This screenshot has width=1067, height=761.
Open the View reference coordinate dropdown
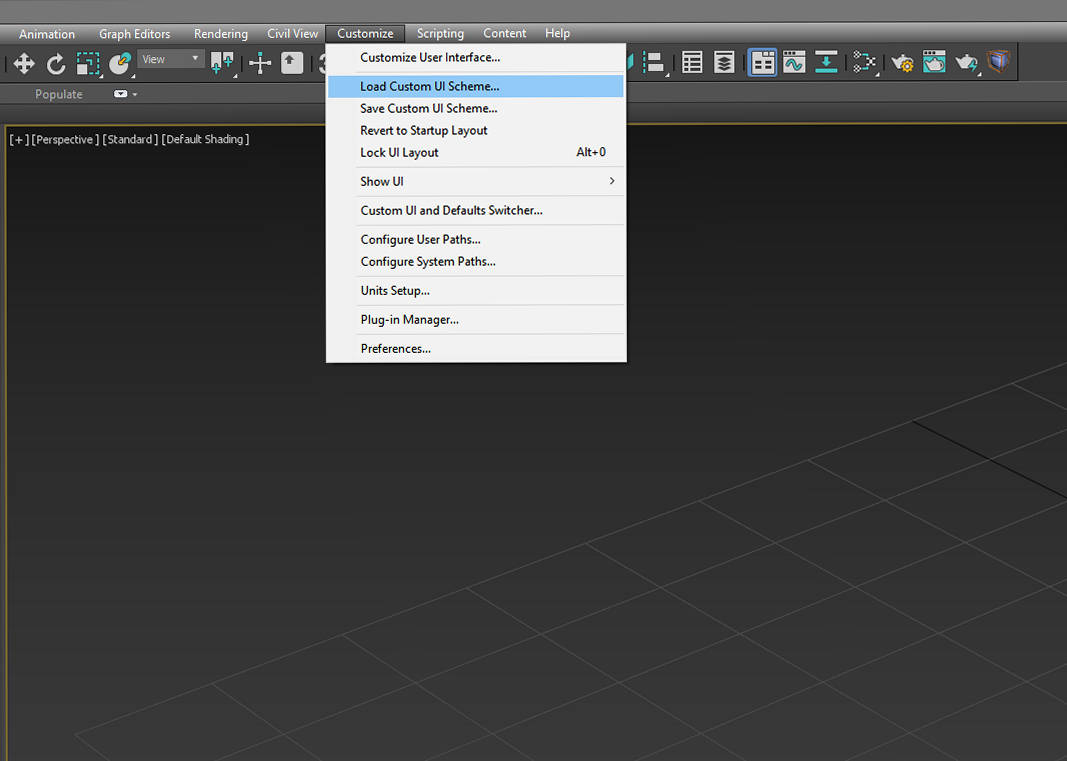pyautogui.click(x=170, y=59)
